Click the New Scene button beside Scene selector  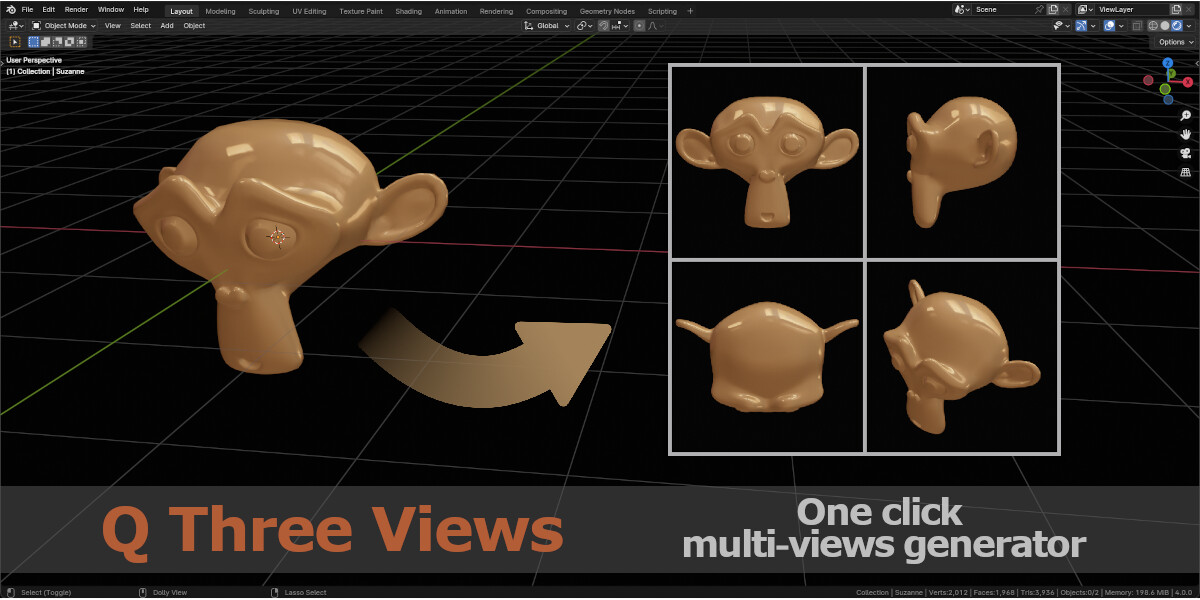point(1053,9)
